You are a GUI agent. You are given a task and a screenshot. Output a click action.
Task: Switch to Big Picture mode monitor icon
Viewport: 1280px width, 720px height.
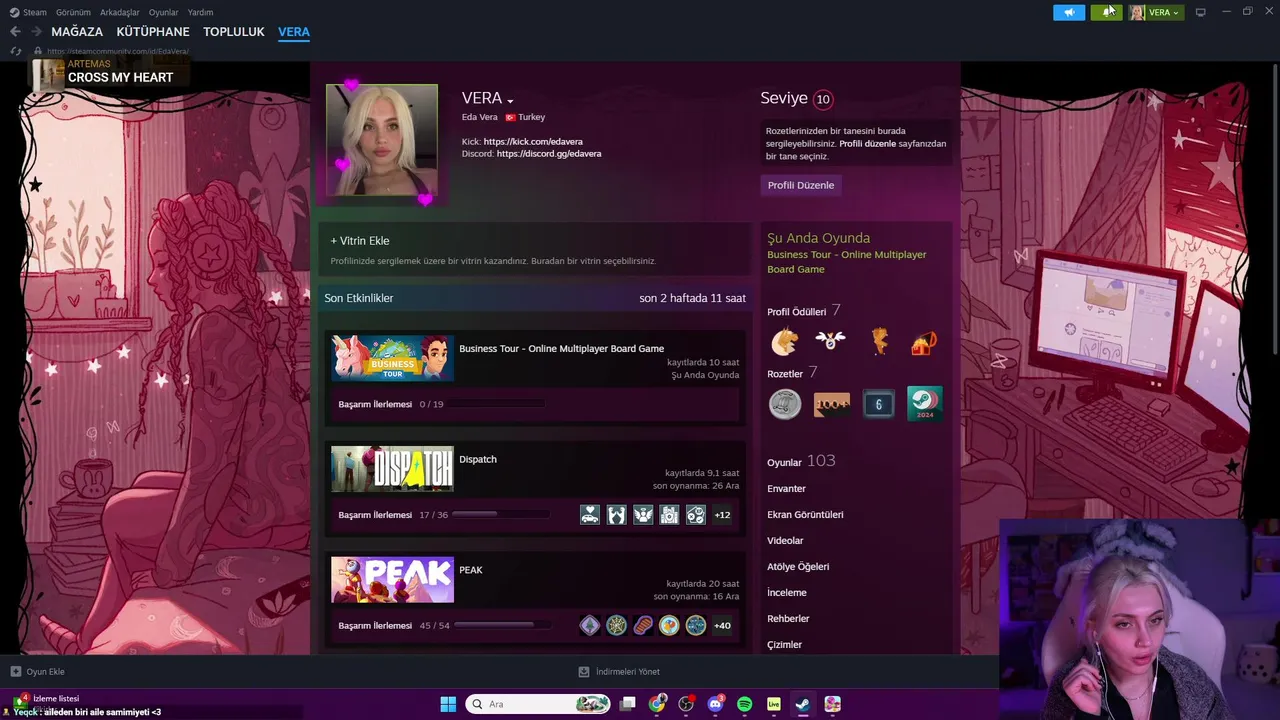(x=1201, y=12)
